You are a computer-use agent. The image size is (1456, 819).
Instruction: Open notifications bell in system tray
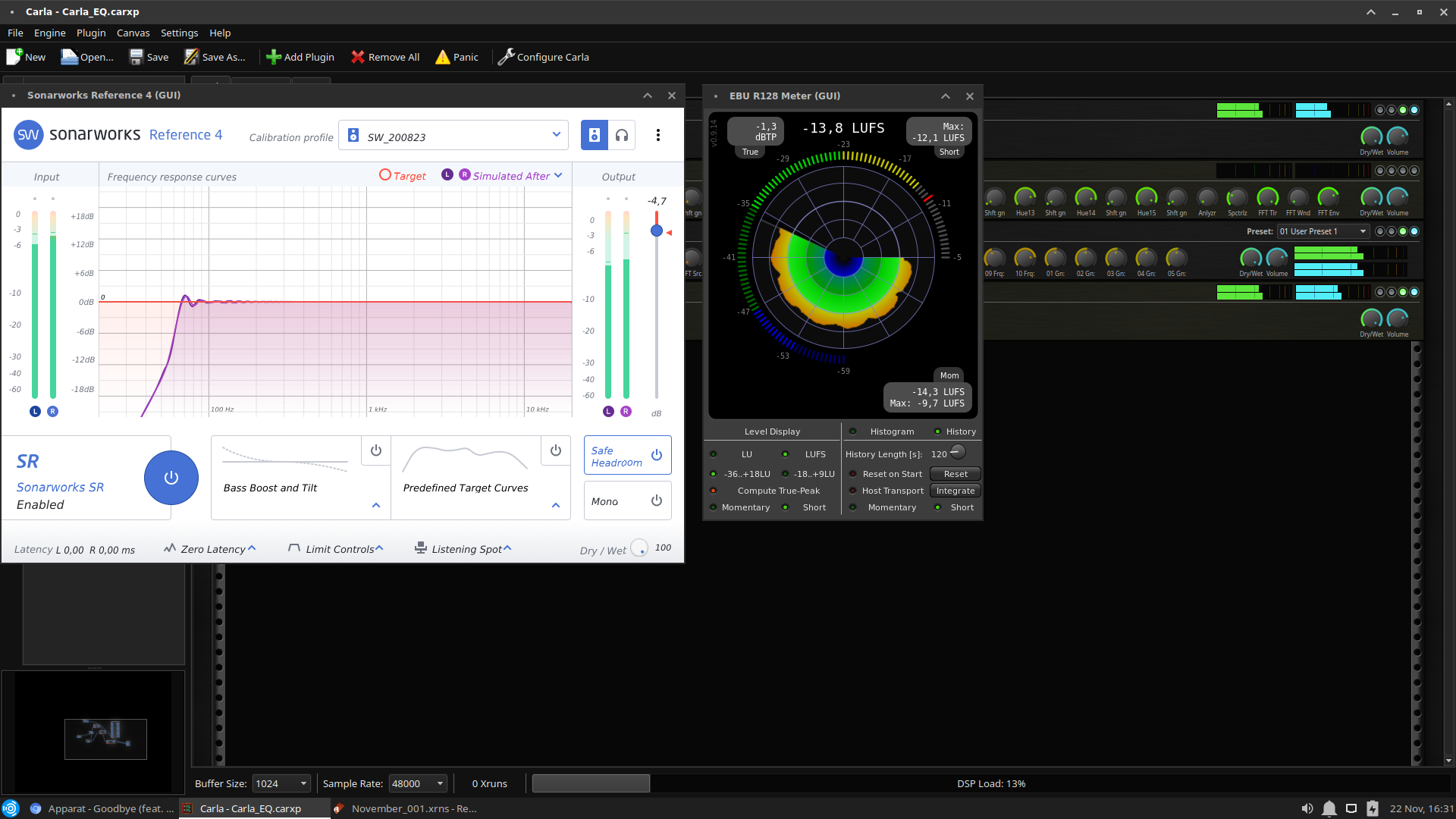point(1329,808)
